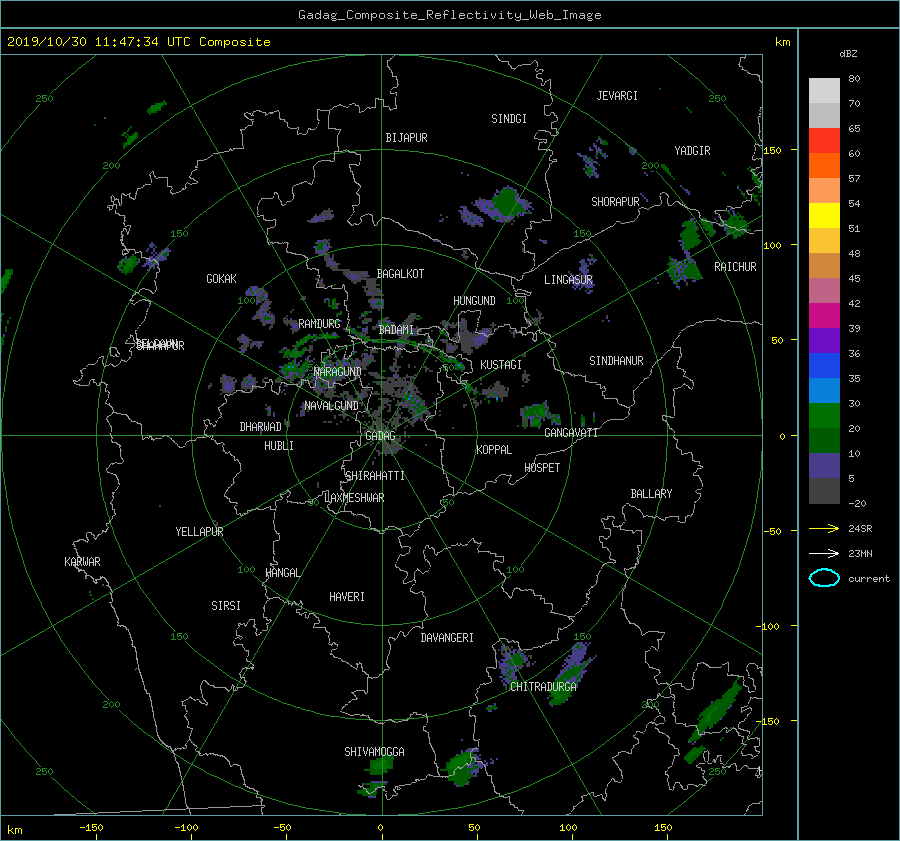Image resolution: width=900 pixels, height=841 pixels.
Task: Click the LINGASUR city label
Action: (568, 280)
